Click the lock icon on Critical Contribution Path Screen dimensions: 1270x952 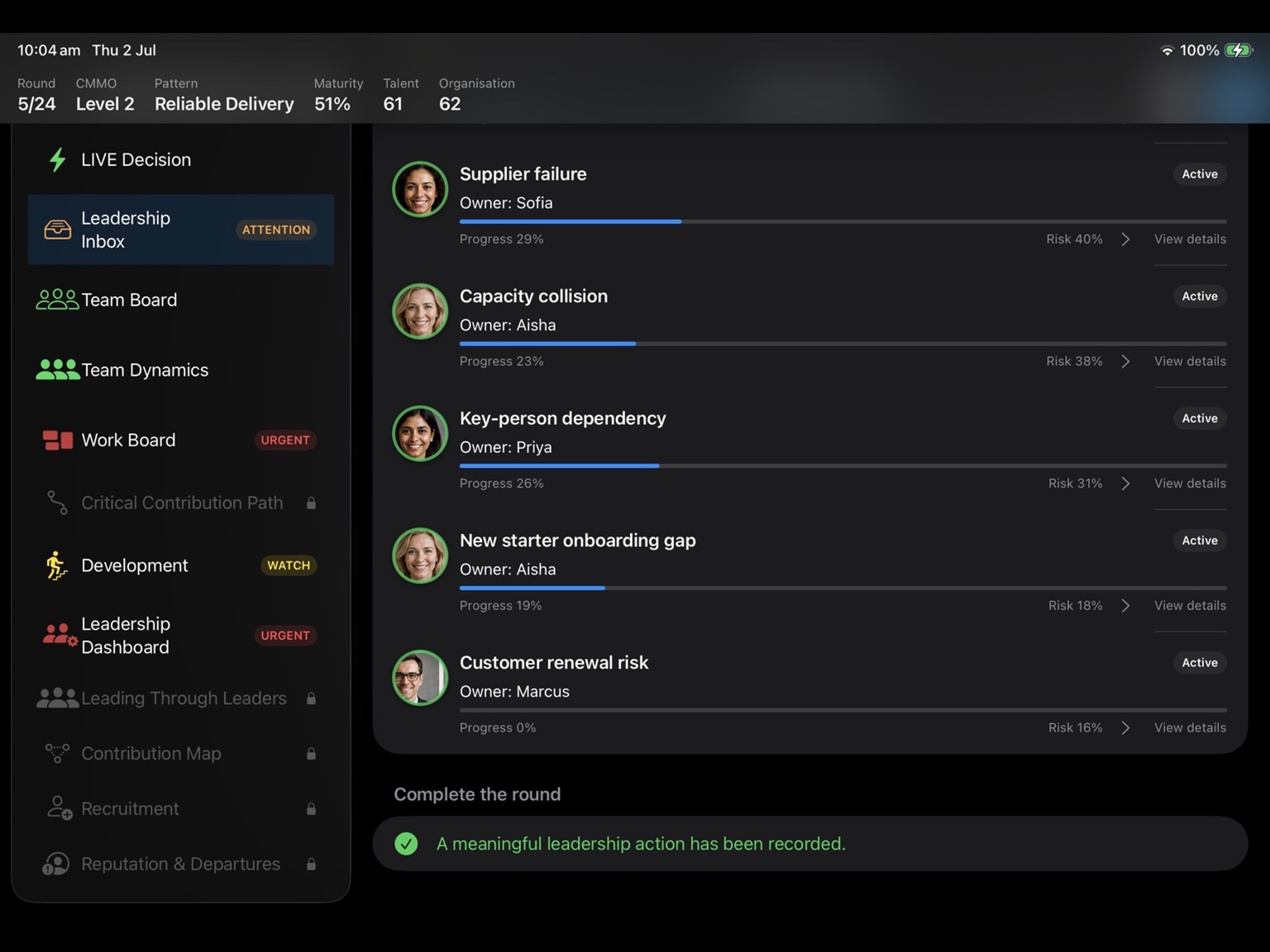click(311, 502)
